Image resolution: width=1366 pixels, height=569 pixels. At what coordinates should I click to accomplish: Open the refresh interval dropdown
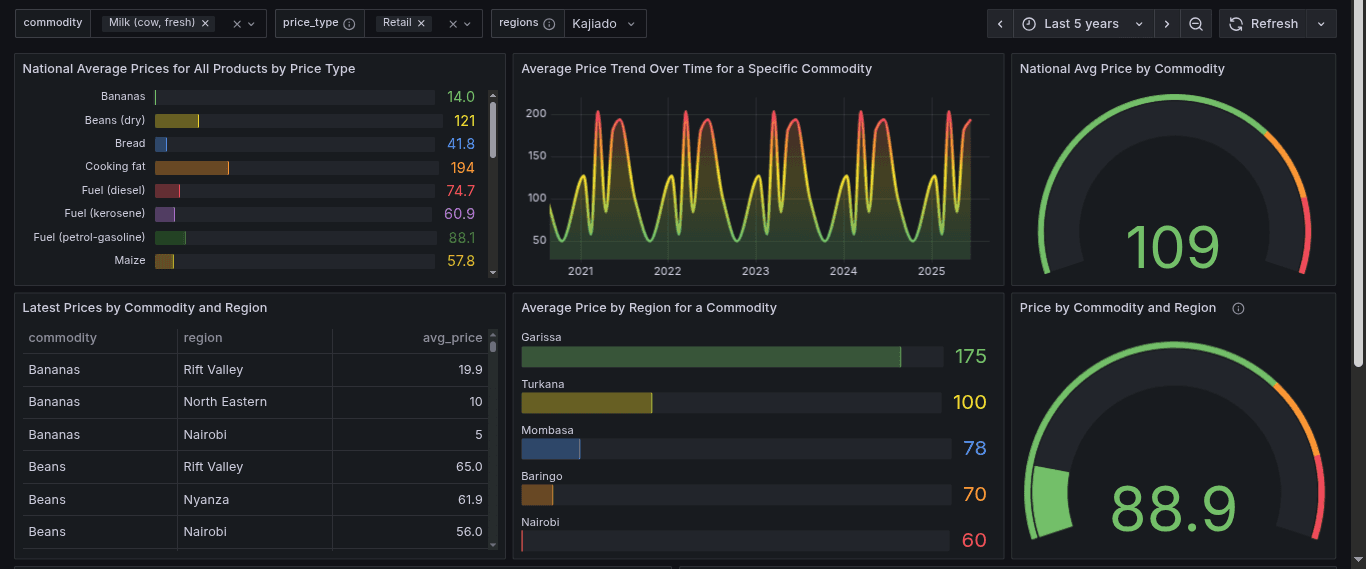coord(1321,24)
